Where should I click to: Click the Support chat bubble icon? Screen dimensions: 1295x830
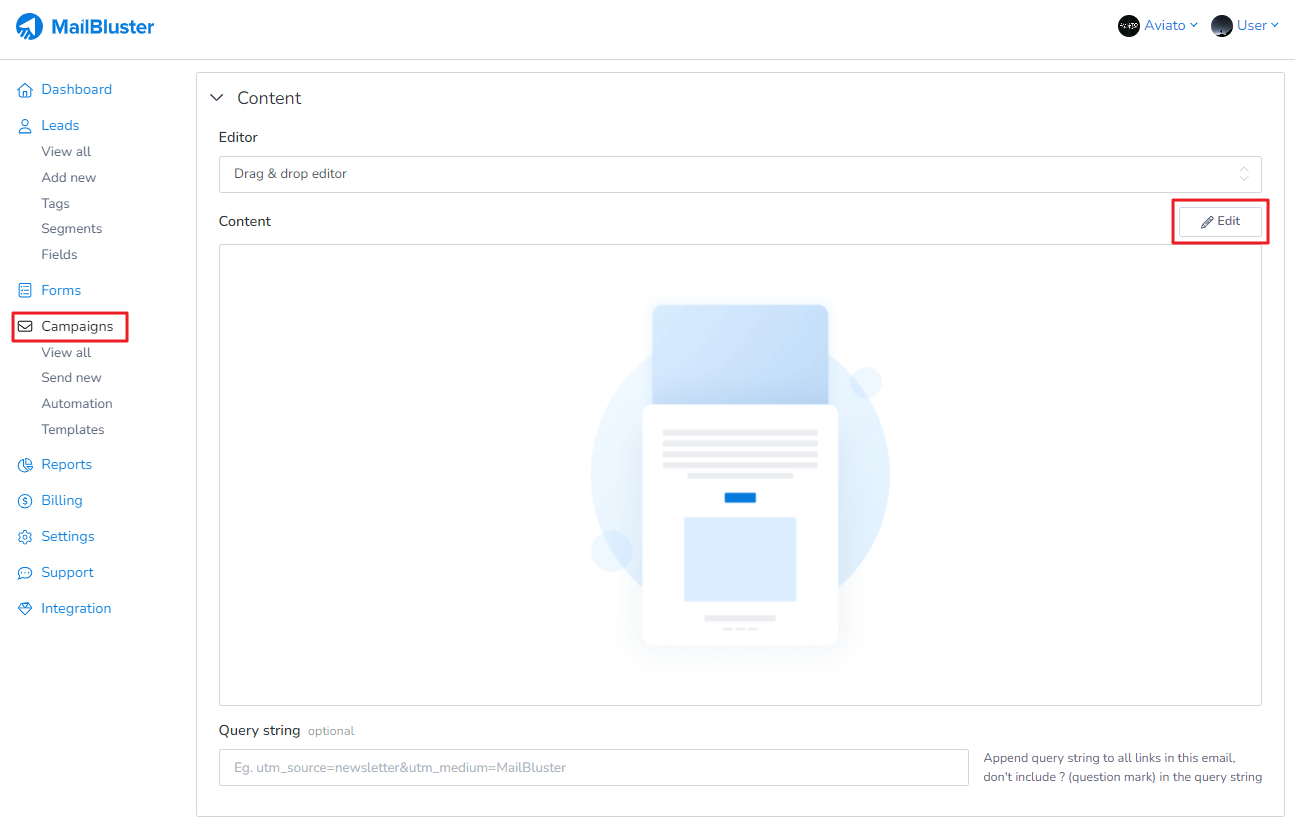pos(25,573)
